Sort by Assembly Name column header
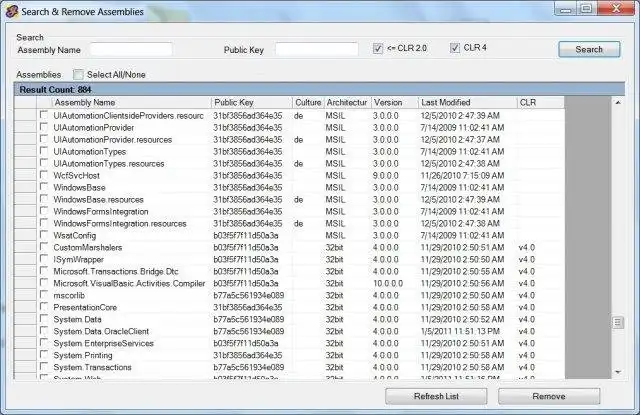This screenshot has height=415, width=640. [131, 102]
